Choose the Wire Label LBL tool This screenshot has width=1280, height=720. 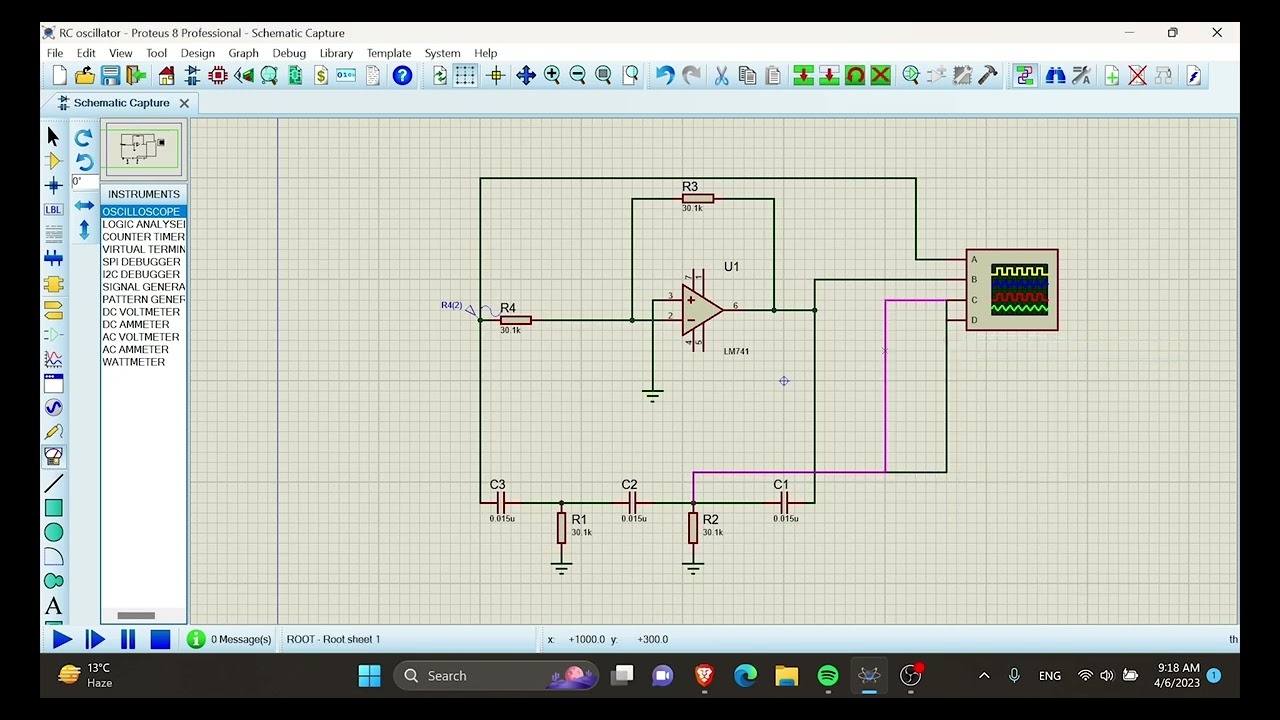tap(53, 210)
